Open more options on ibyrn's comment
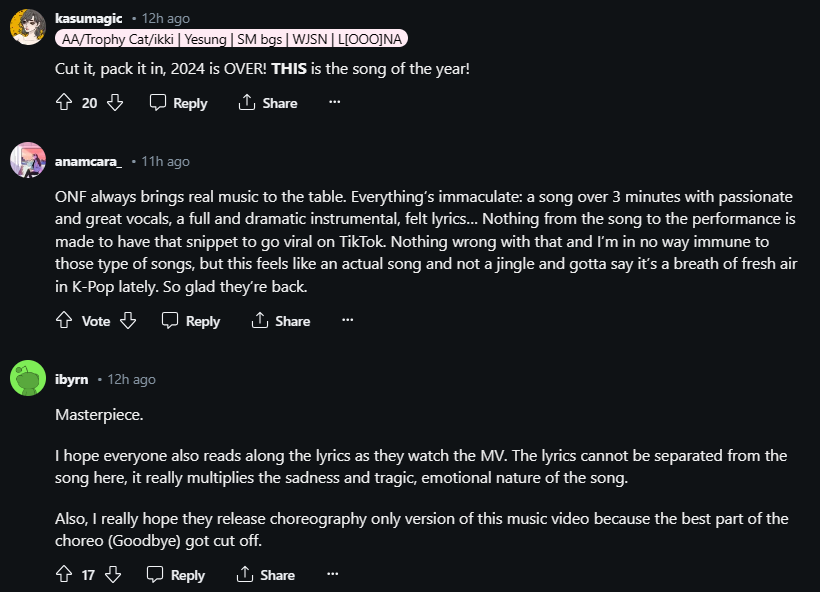 point(332,574)
